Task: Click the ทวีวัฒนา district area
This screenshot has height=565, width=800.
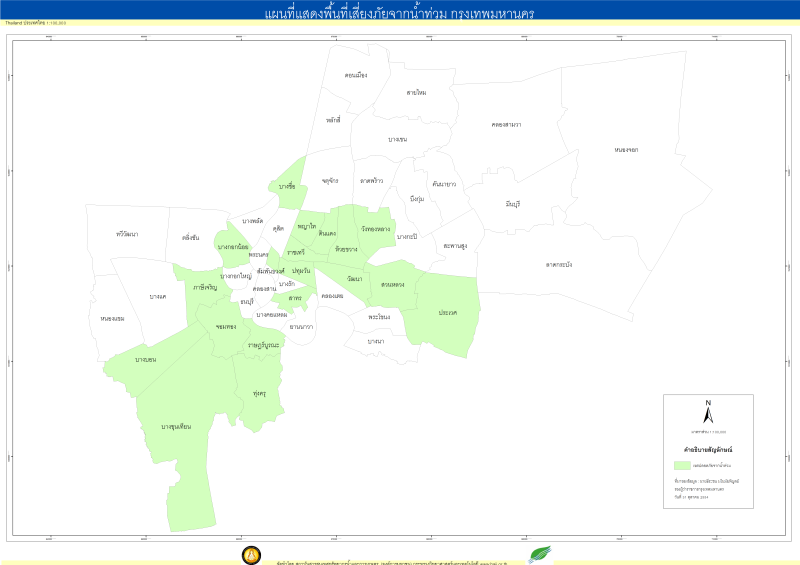Action: (x=127, y=233)
